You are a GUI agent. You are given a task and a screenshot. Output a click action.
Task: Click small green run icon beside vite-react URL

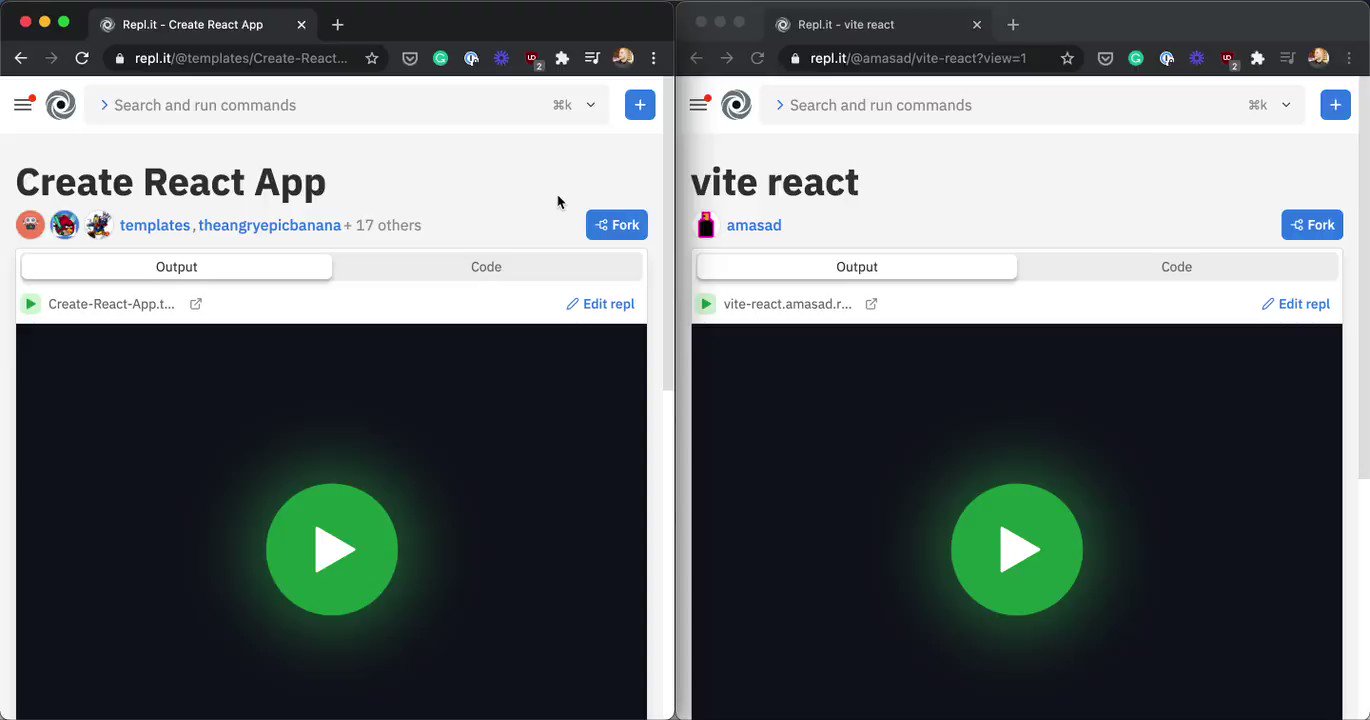coord(706,304)
